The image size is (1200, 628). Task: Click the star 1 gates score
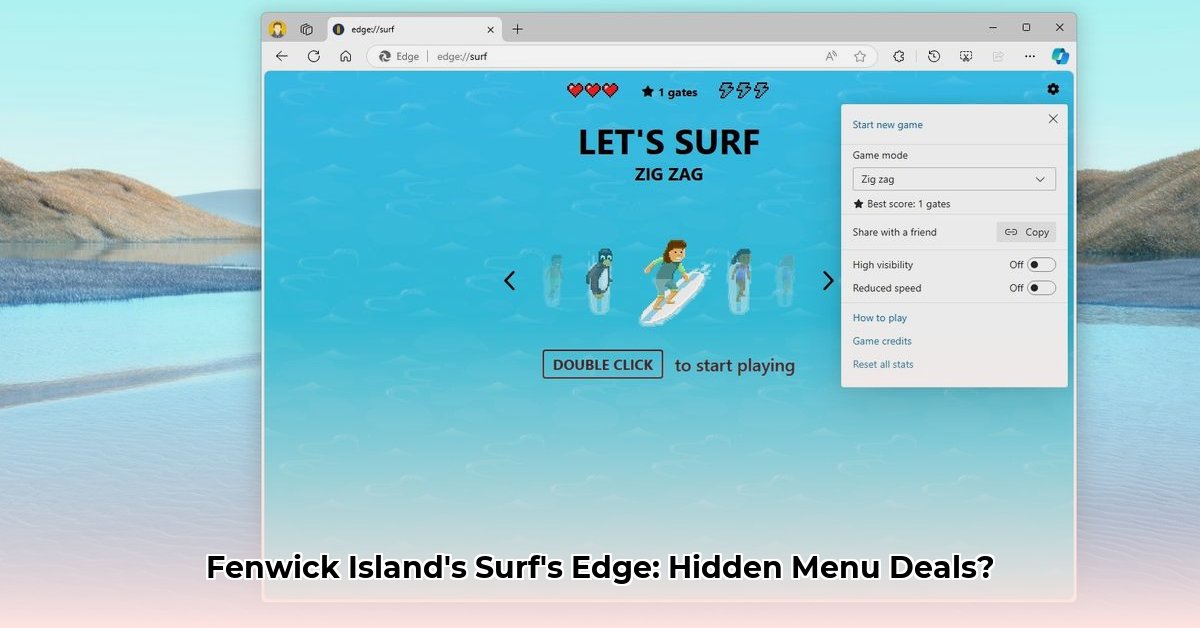(670, 92)
